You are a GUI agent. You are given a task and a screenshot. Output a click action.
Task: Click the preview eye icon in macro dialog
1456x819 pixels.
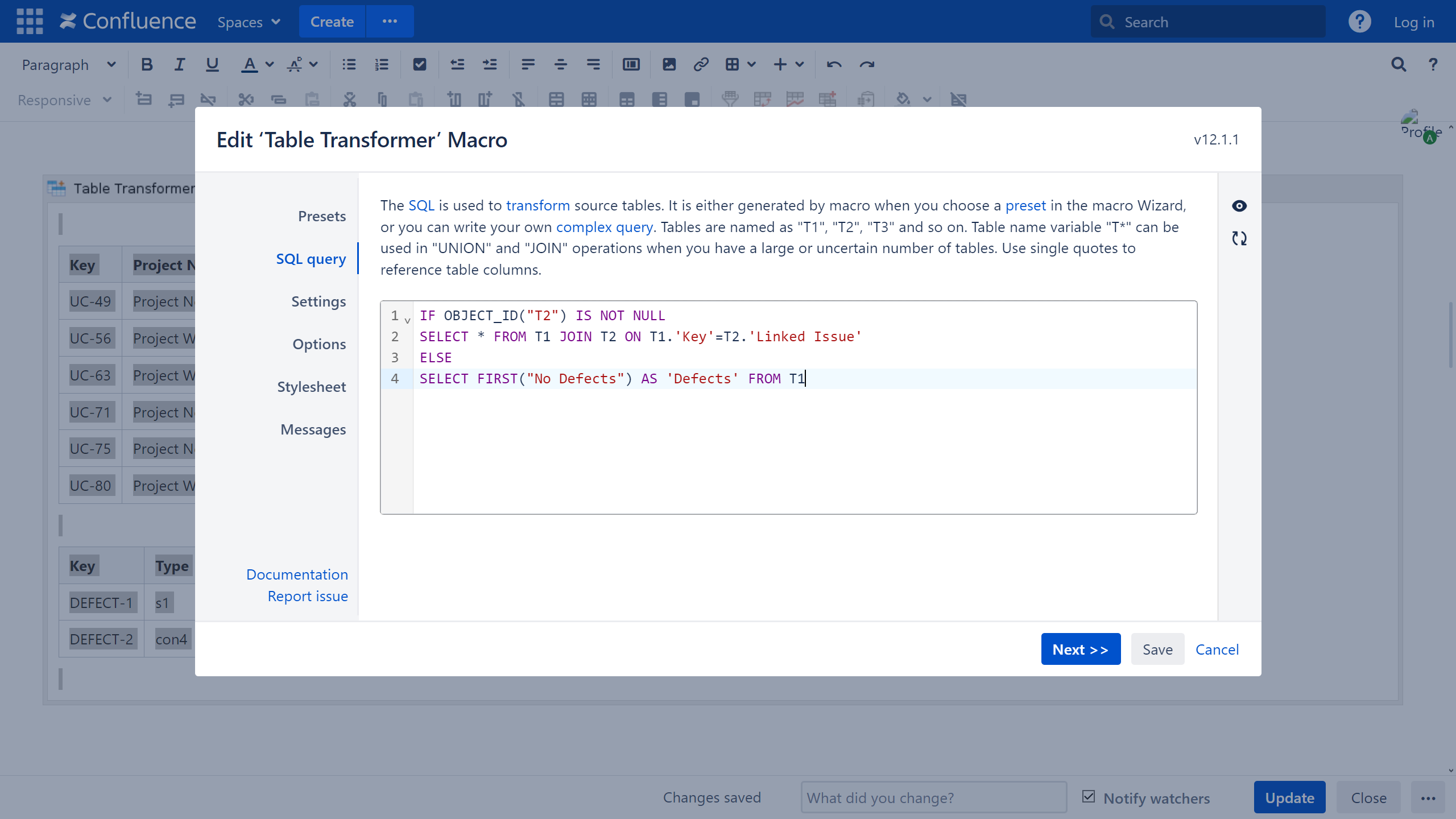pyautogui.click(x=1239, y=206)
